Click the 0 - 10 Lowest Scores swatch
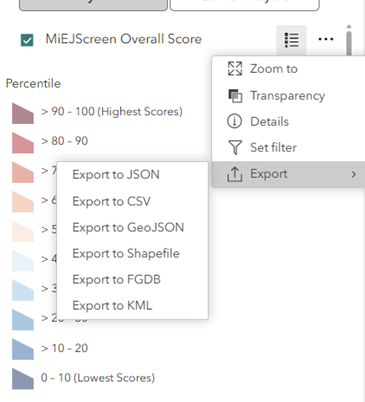 [23, 379]
